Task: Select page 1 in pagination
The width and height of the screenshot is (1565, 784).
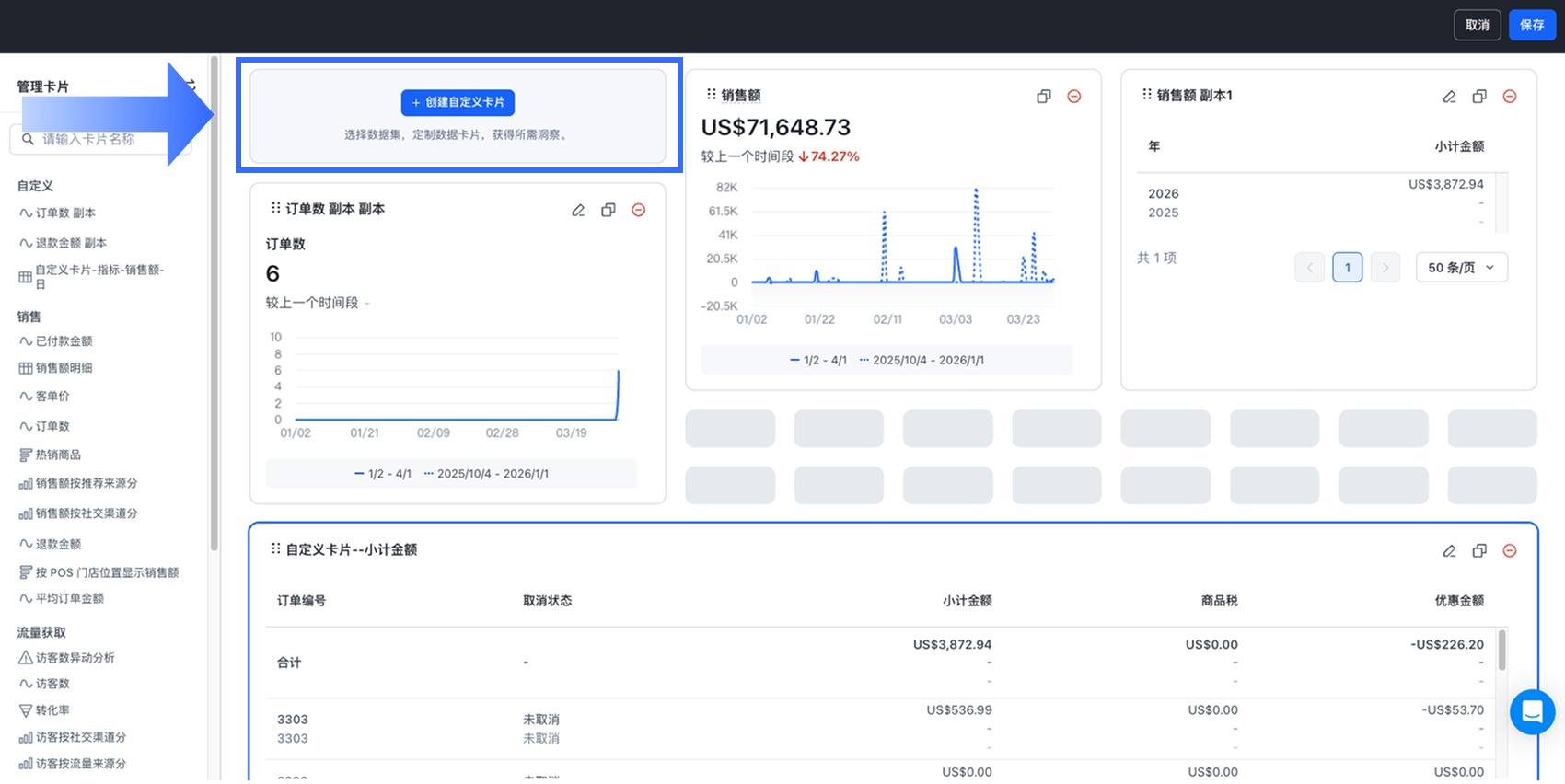Action: [x=1347, y=268]
